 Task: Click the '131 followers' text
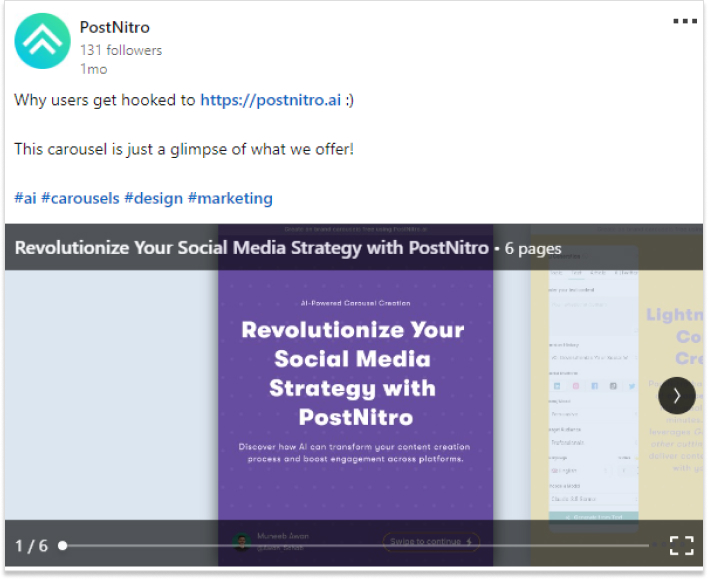(x=121, y=50)
